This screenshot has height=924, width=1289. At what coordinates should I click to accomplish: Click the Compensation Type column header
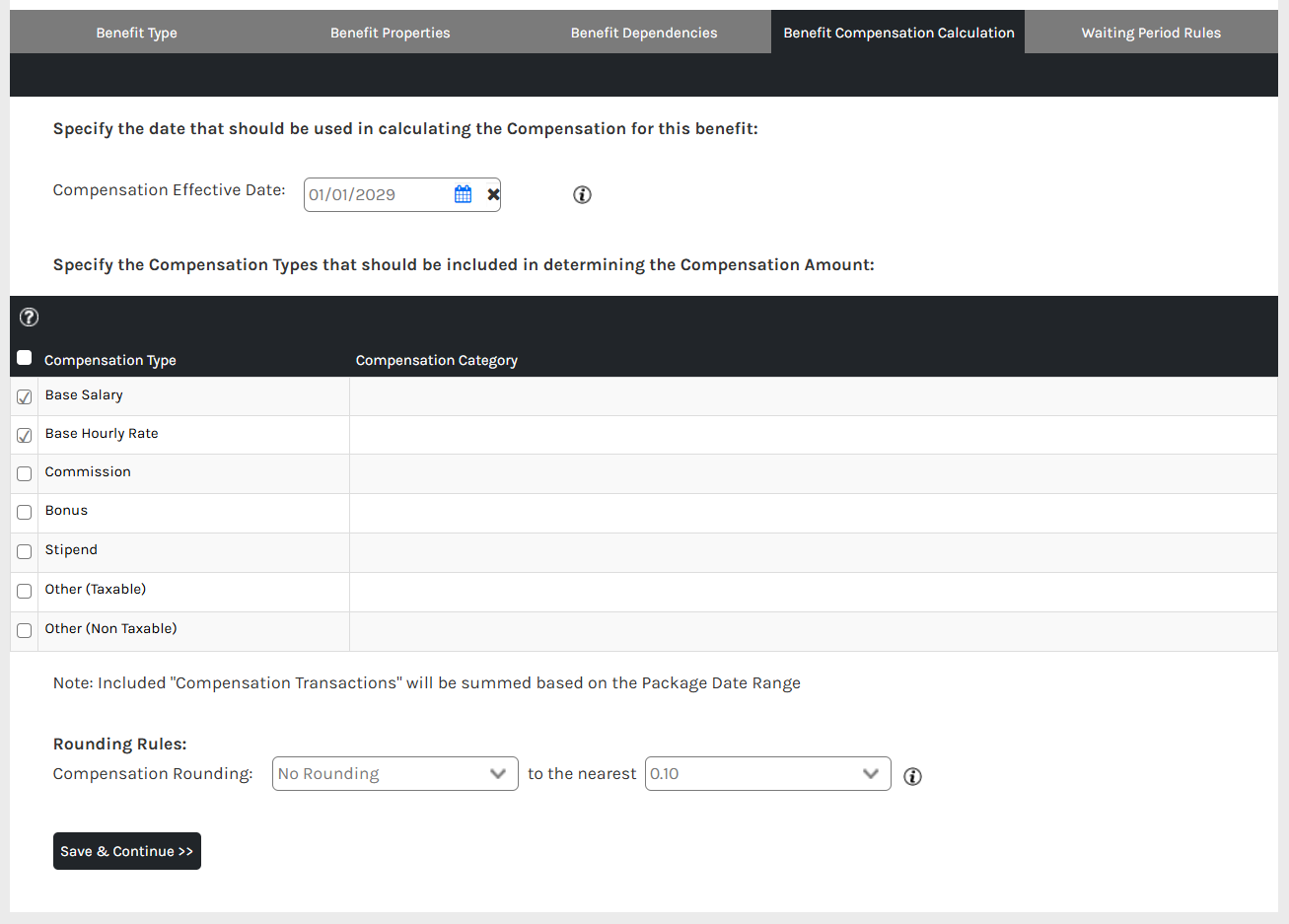click(x=110, y=360)
